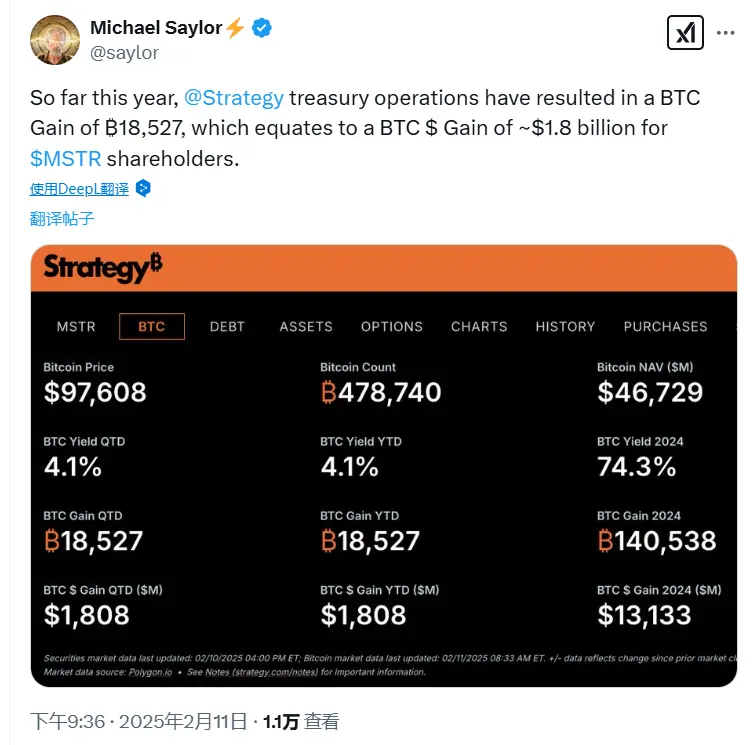The height and width of the screenshot is (745, 756).
Task: Click the 使用DeepL翻译 translate link
Action: [80, 189]
